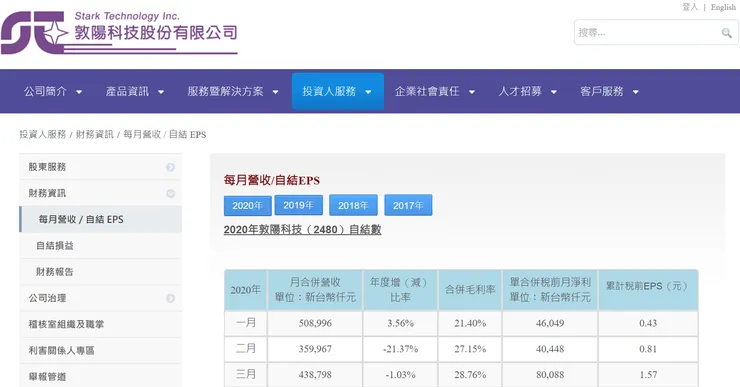Expand the 公司簡介 dropdown arrow
Viewport: 740px width, 387px height.
click(79, 92)
